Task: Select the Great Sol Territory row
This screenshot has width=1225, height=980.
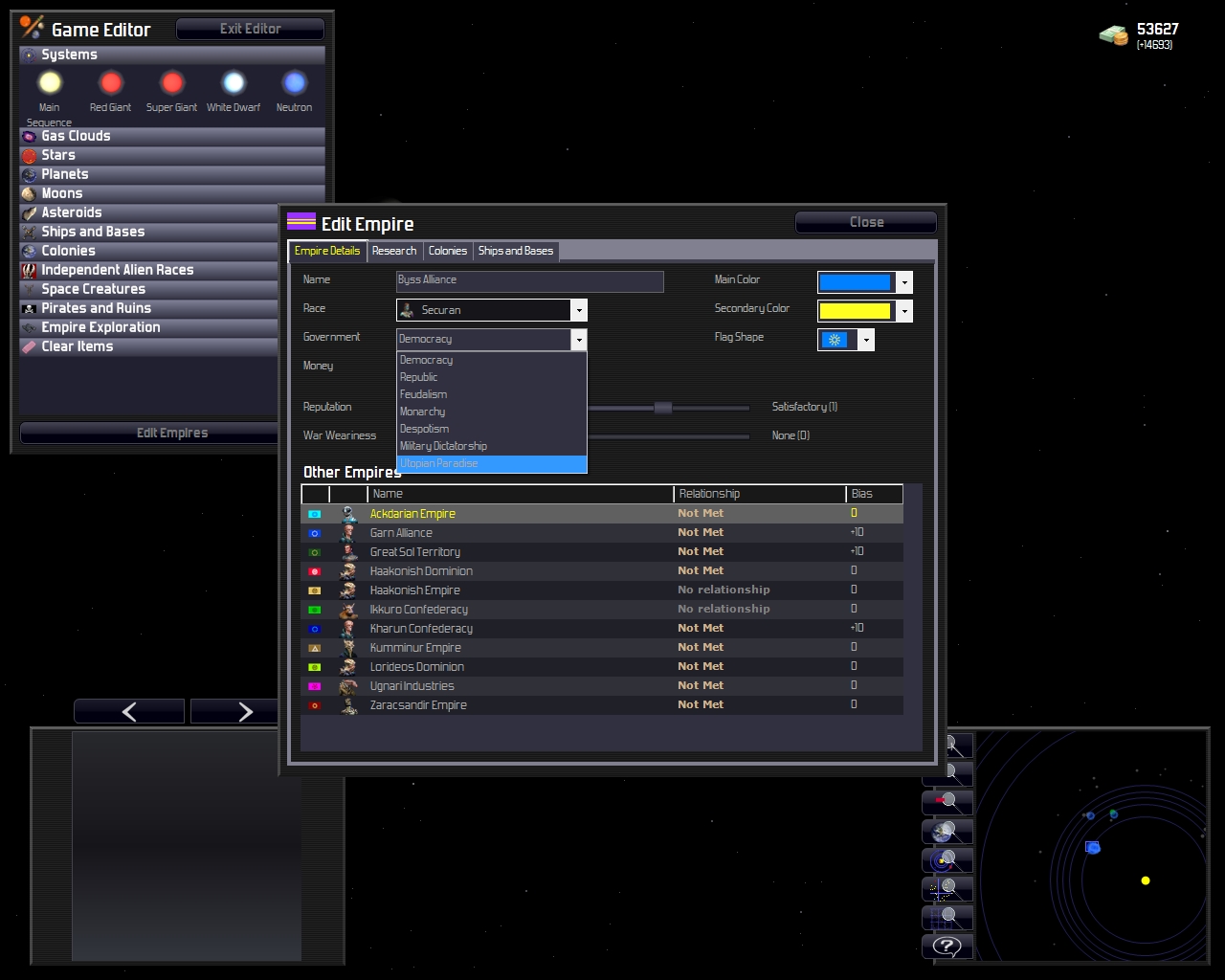Action: 602,552
